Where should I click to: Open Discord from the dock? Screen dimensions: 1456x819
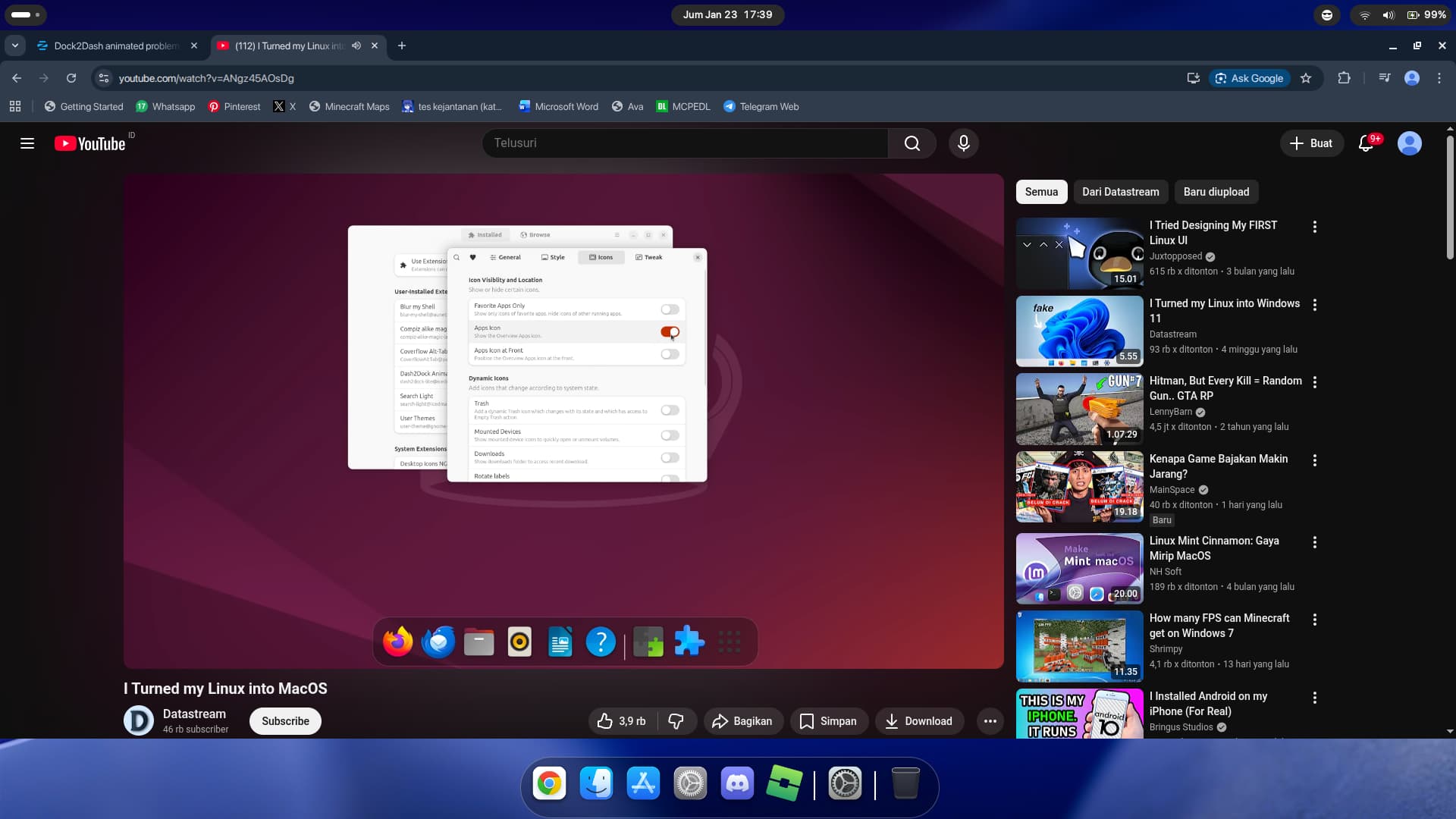[737, 783]
